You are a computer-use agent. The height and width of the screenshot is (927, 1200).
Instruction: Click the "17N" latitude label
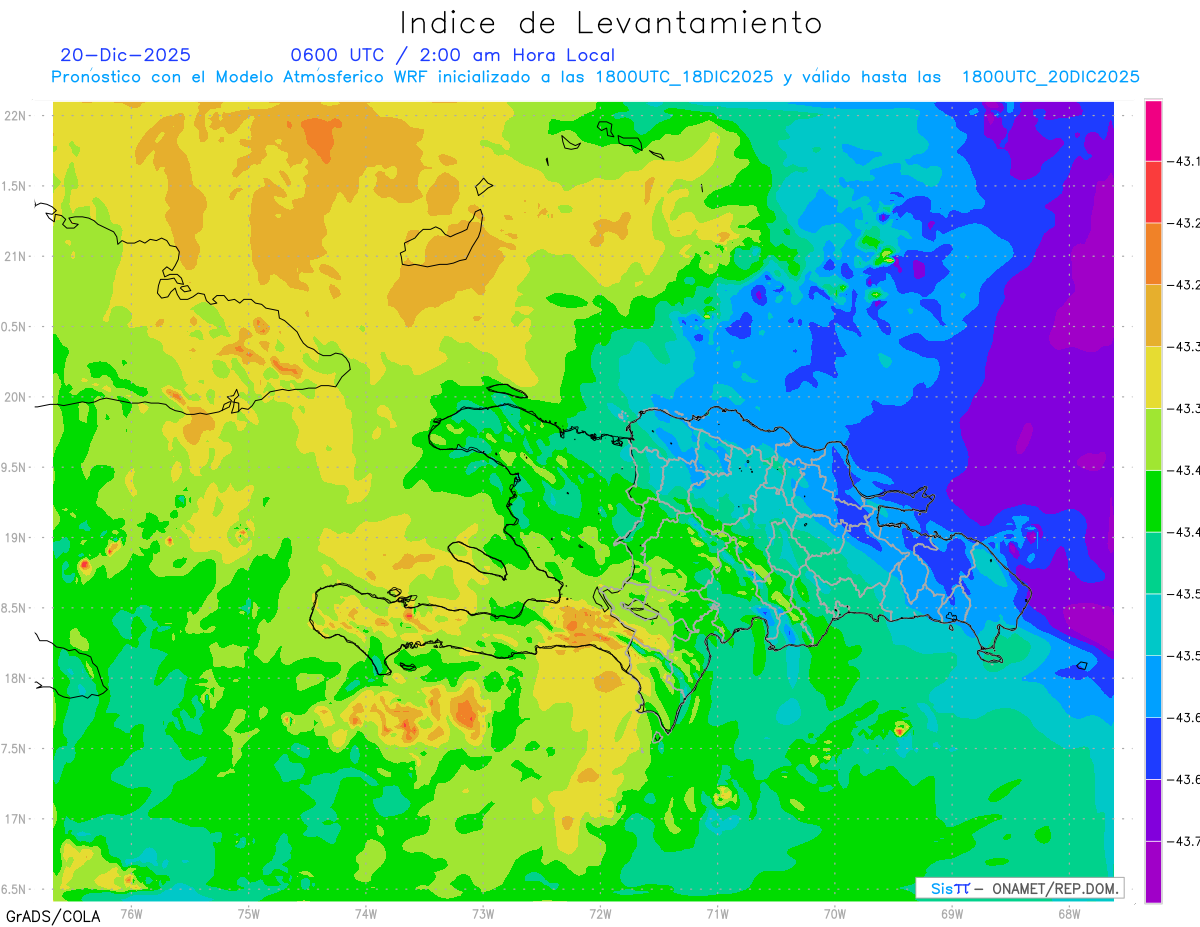pyautogui.click(x=16, y=819)
